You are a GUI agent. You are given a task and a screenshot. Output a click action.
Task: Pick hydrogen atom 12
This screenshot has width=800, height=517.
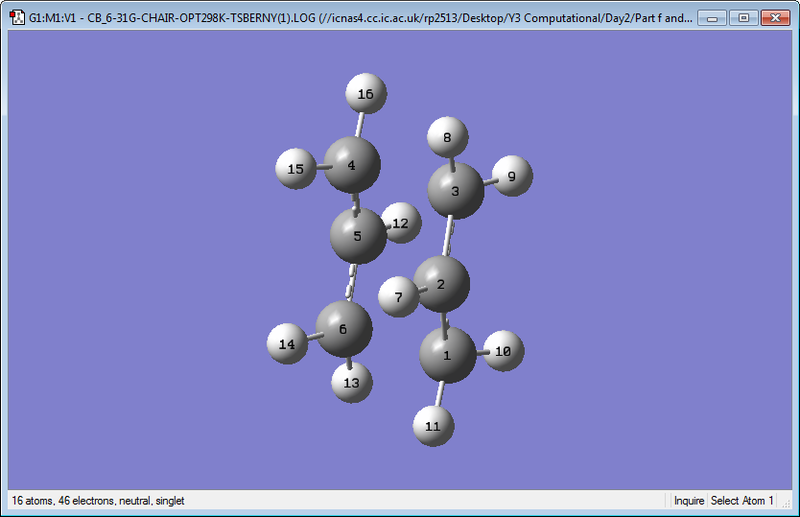coord(403,223)
